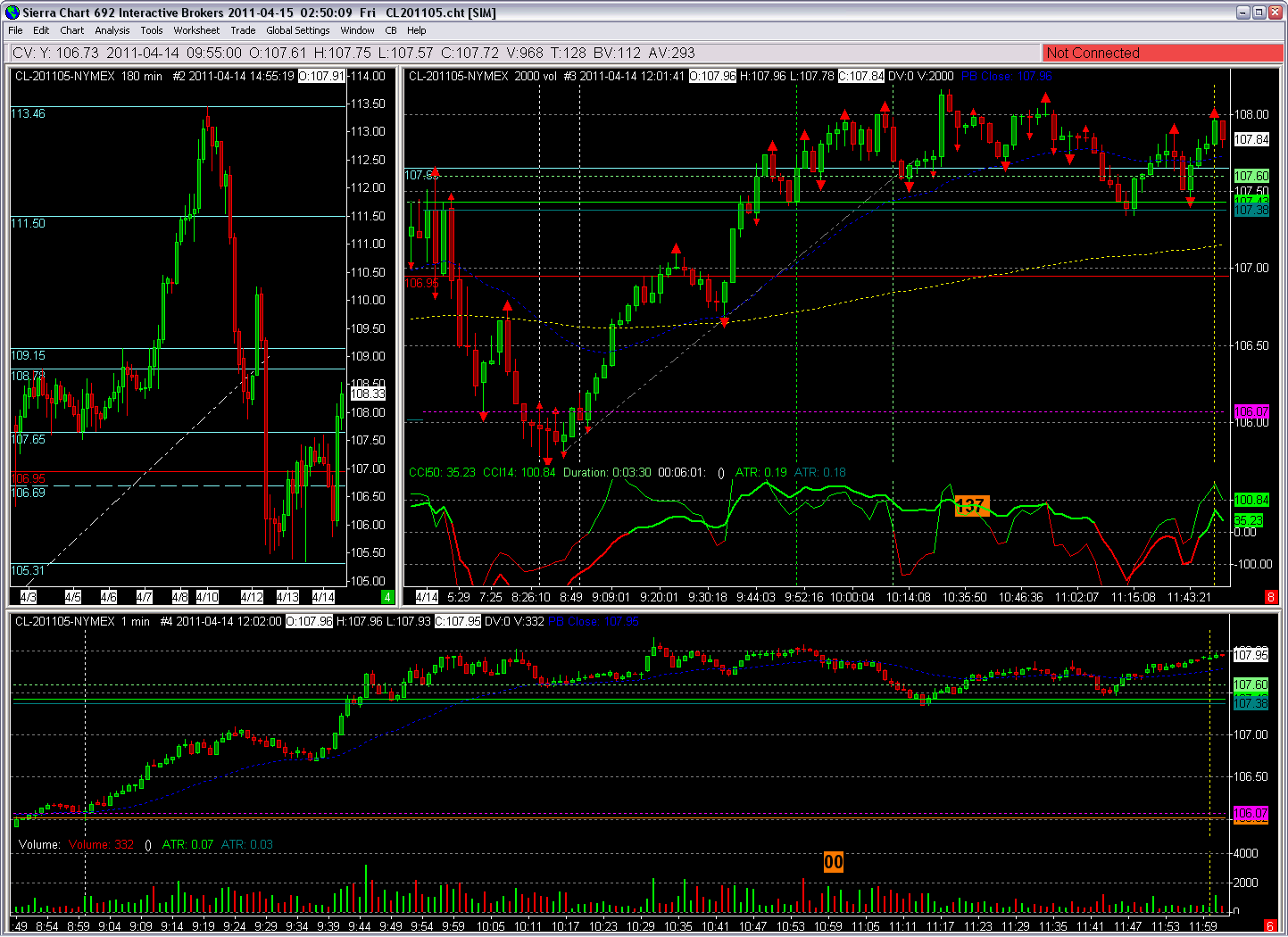Viewport: 1288px width, 937px height.
Task: Click the orange 137 marker on CCI panel
Action: 972,506
